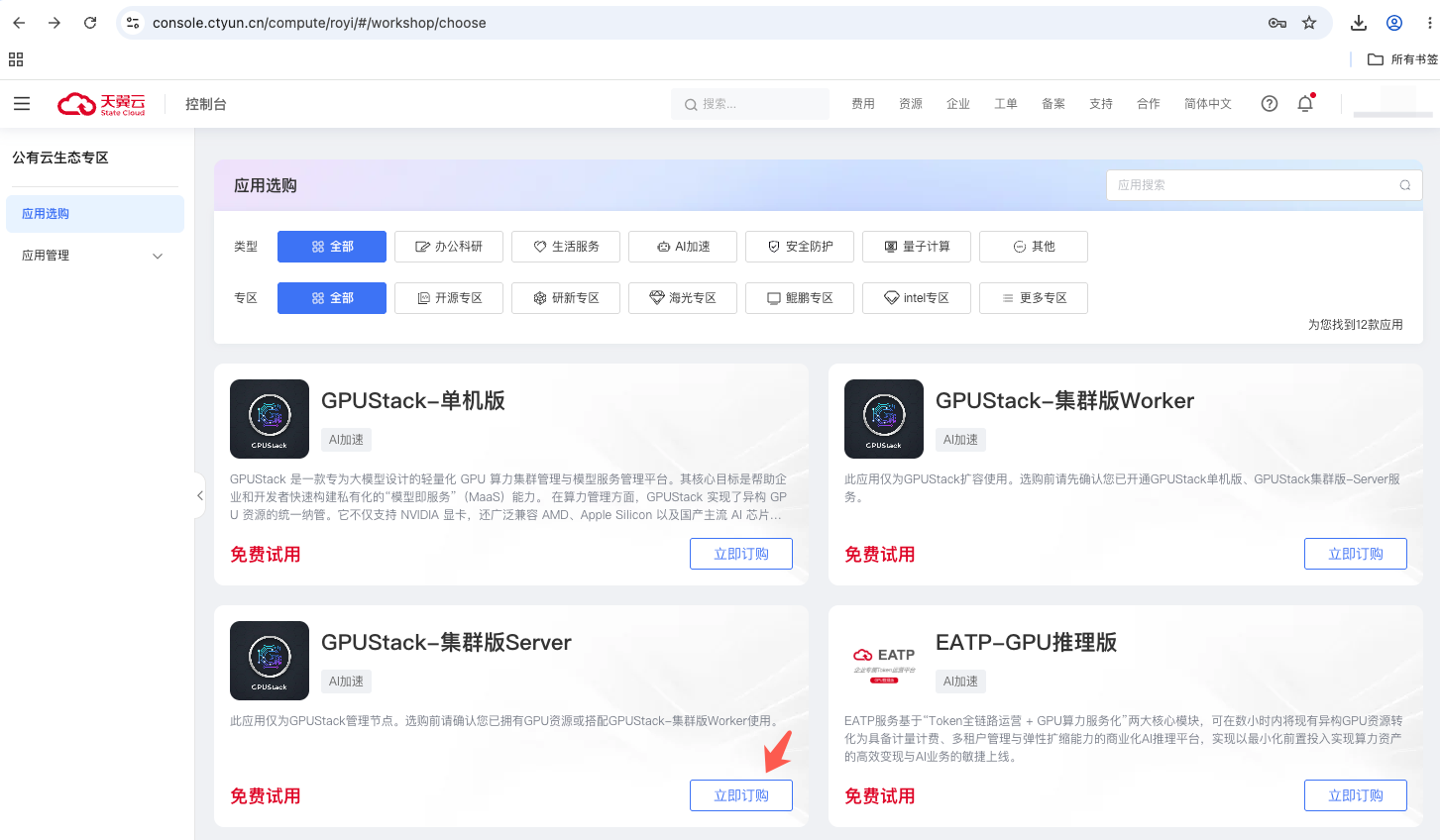Open the 备案 menu
The image size is (1440, 840).
(x=1053, y=104)
